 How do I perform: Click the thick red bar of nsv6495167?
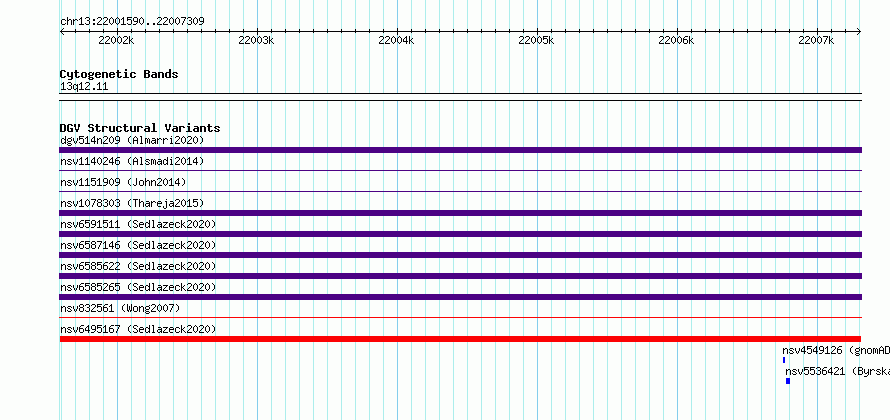click(x=460, y=339)
